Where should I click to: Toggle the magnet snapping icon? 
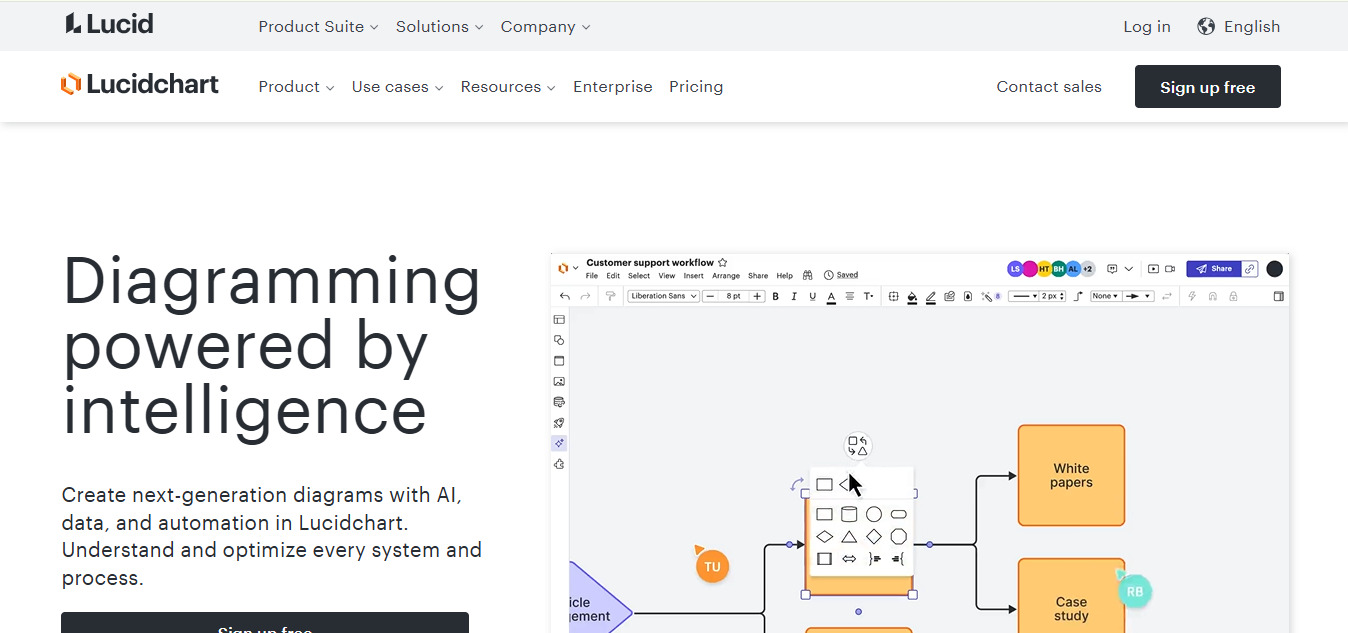click(x=1213, y=296)
